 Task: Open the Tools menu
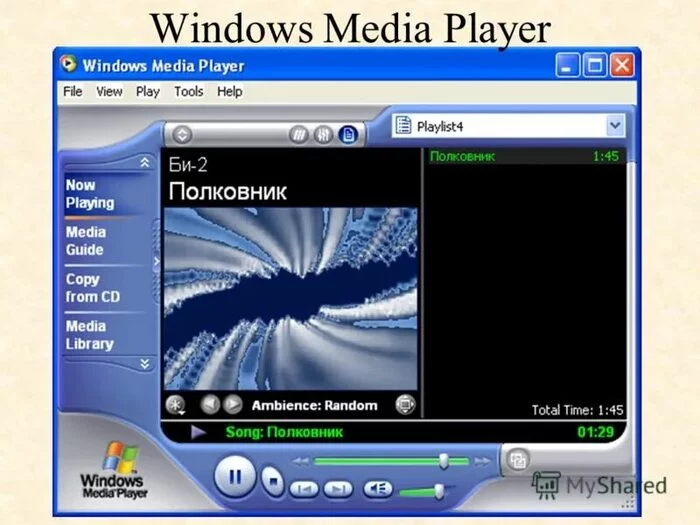coord(189,92)
